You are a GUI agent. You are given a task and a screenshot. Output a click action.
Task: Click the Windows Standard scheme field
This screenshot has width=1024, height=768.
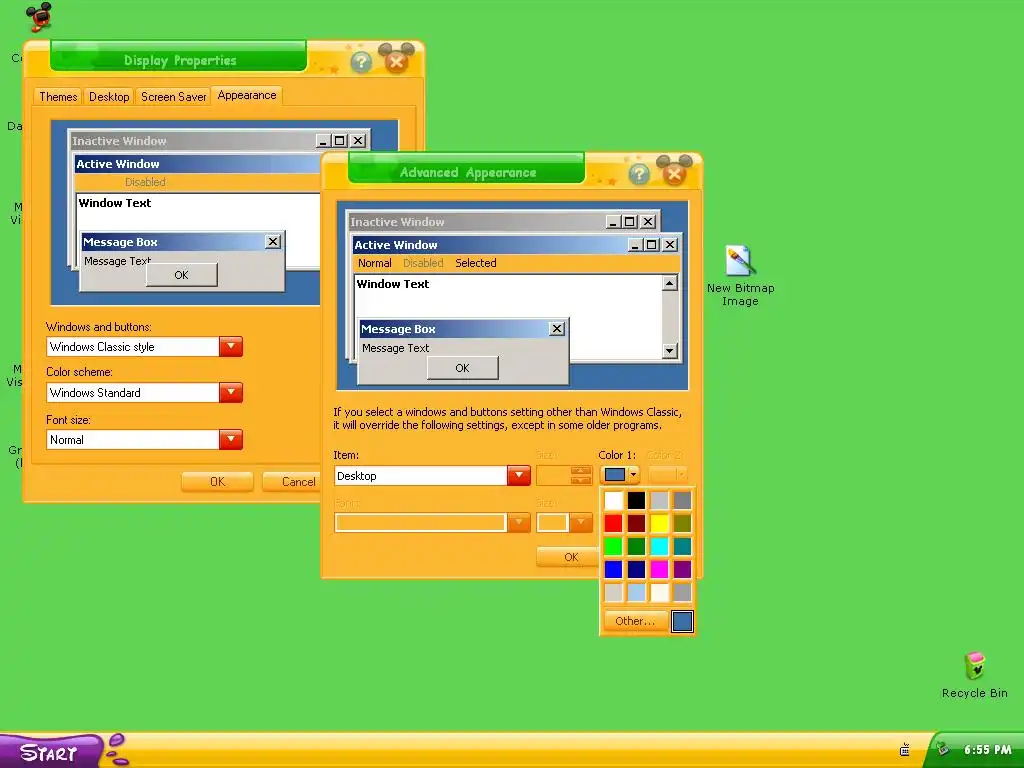(133, 392)
